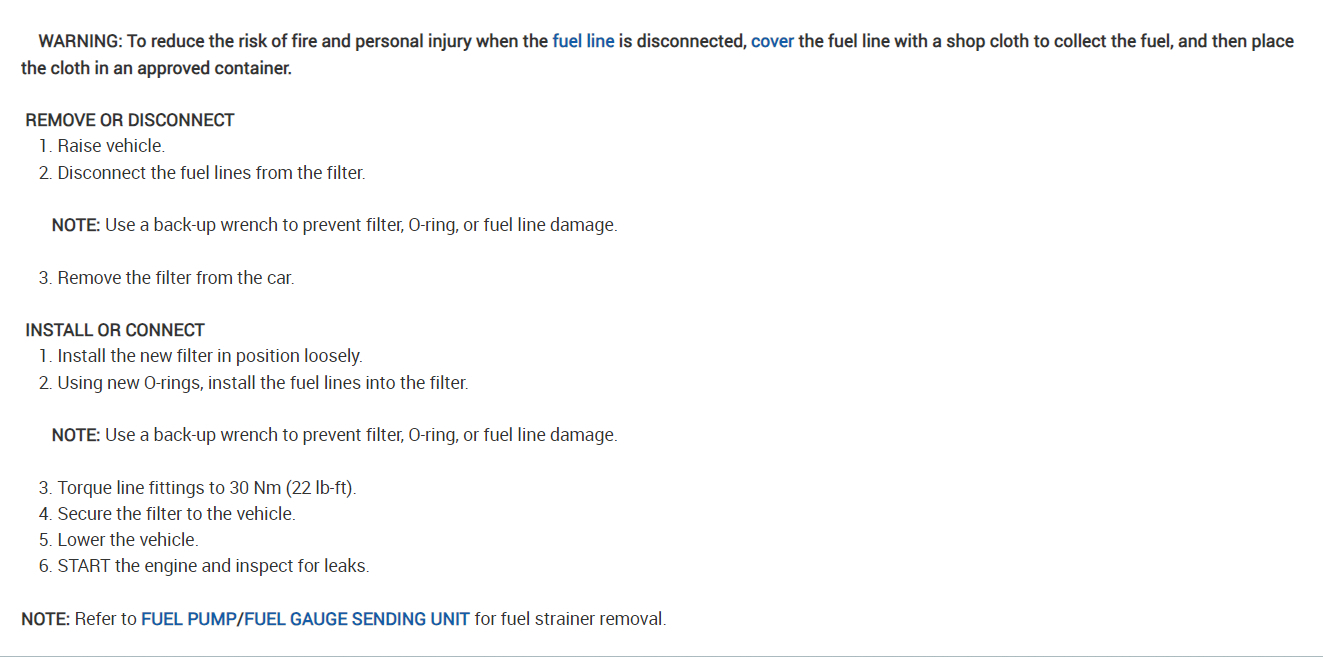
Task: Open the "fuel line" link in warning
Action: click(x=583, y=42)
